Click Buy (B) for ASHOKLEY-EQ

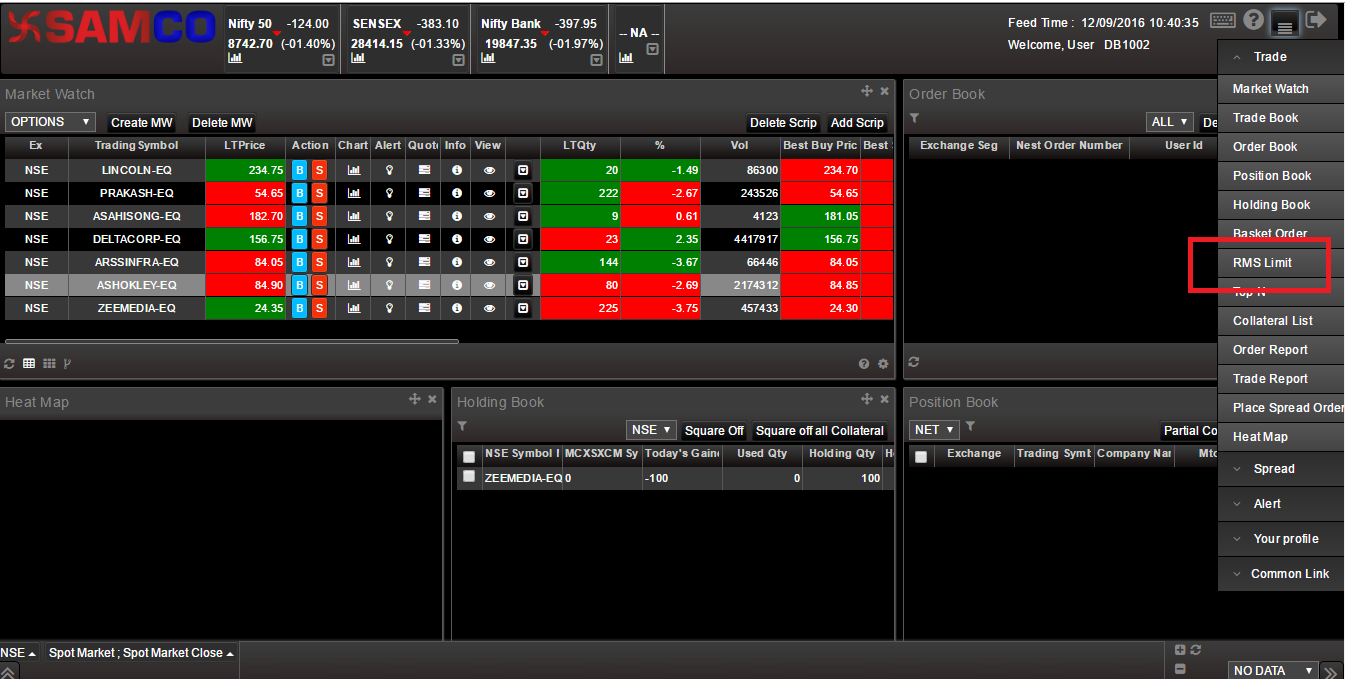[299, 285]
